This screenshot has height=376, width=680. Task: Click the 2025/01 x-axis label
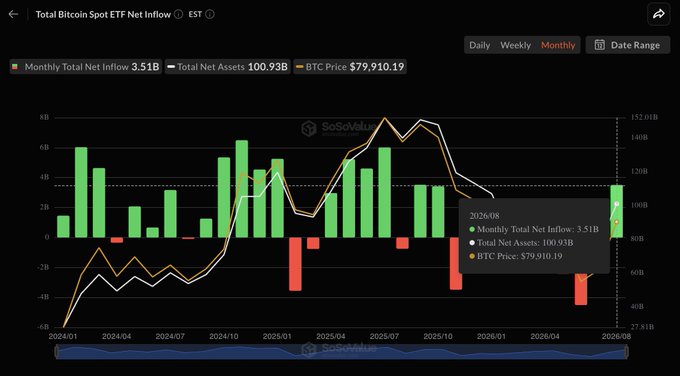point(277,337)
